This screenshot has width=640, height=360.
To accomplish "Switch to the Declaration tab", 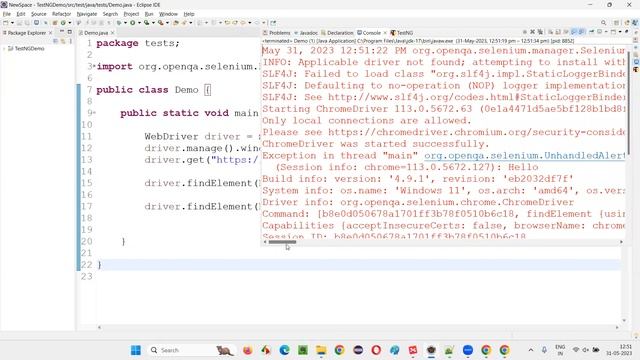I will pyautogui.click(x=337, y=33).
